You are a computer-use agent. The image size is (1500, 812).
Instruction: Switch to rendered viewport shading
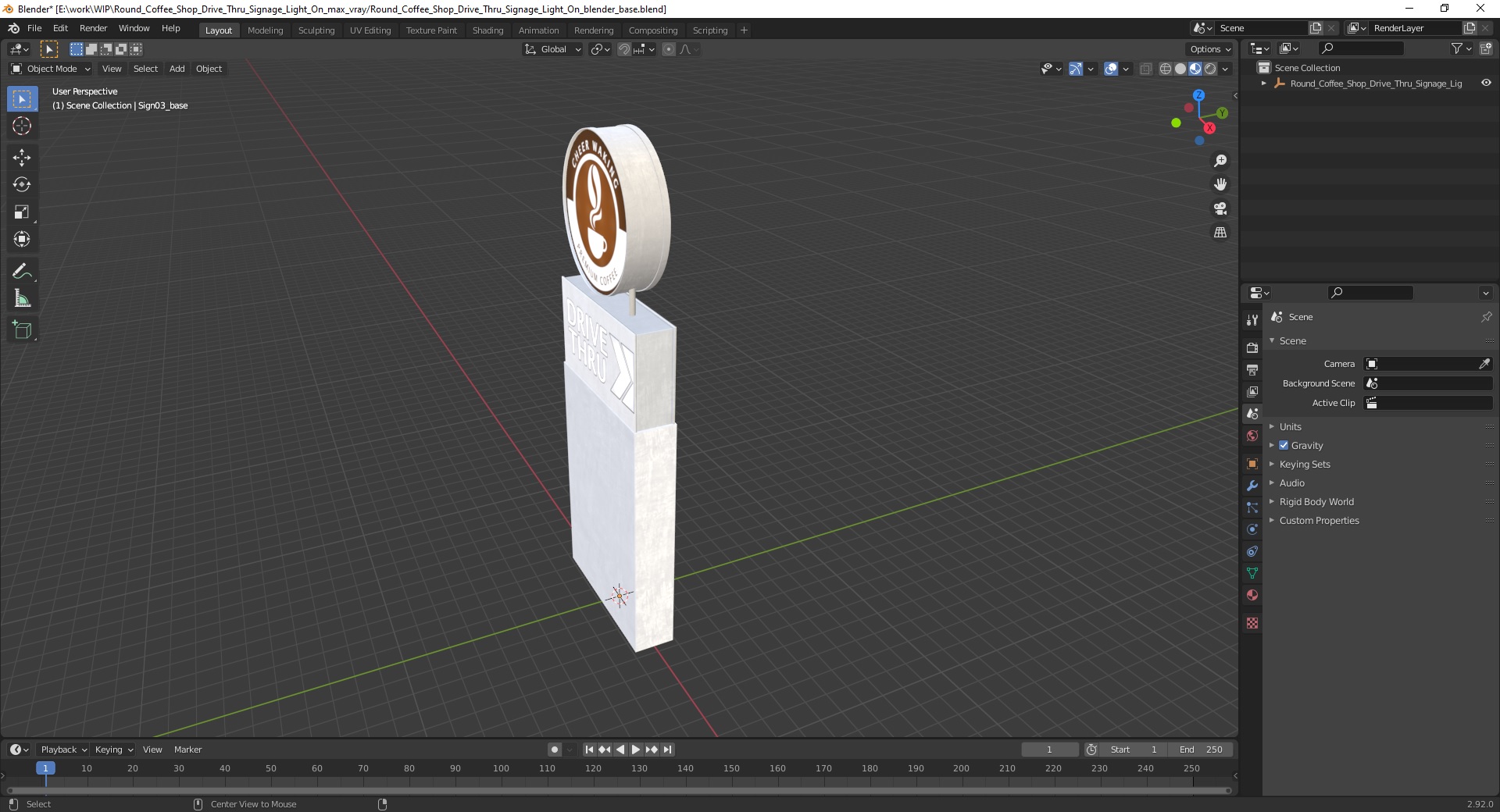1210,69
